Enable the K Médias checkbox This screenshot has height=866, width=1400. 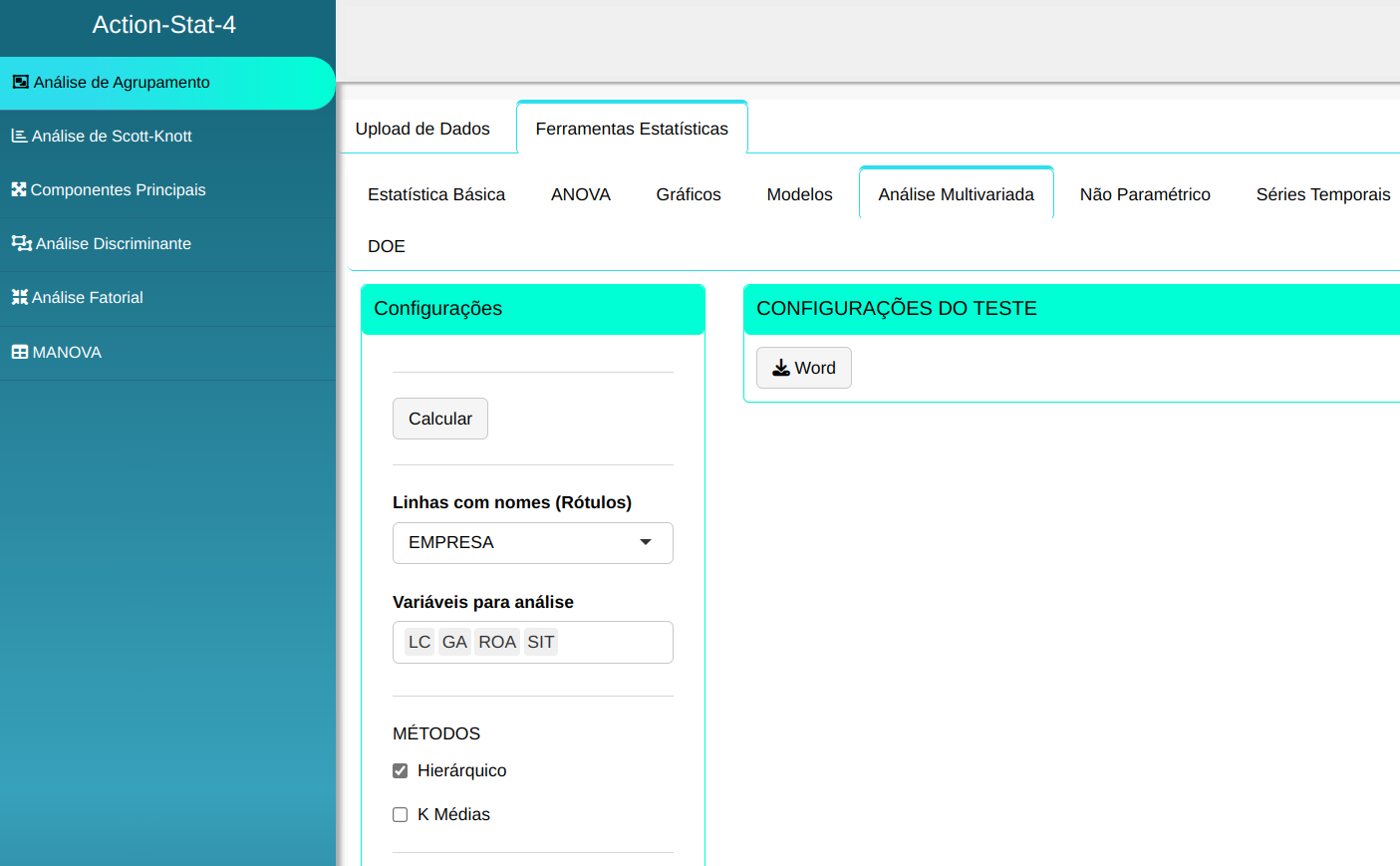[401, 814]
